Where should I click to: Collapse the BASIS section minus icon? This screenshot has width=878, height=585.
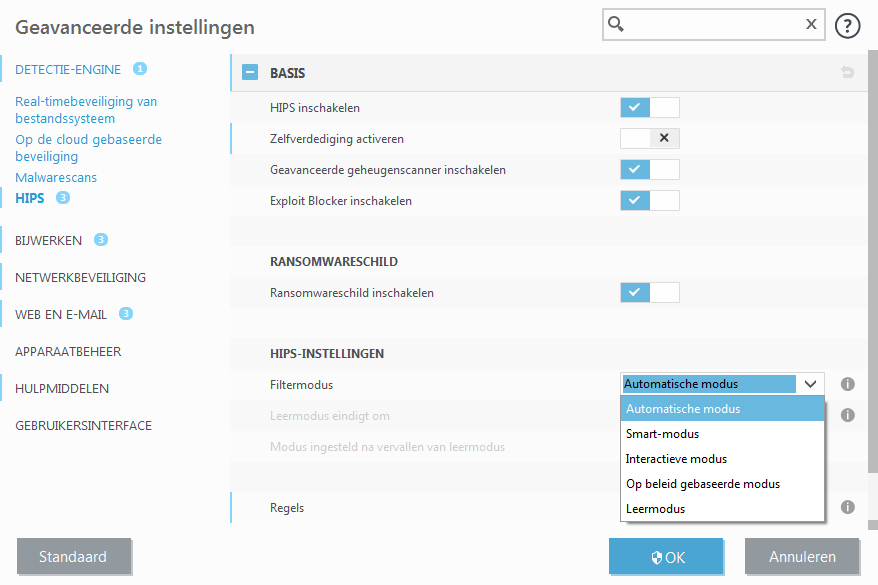point(250,73)
